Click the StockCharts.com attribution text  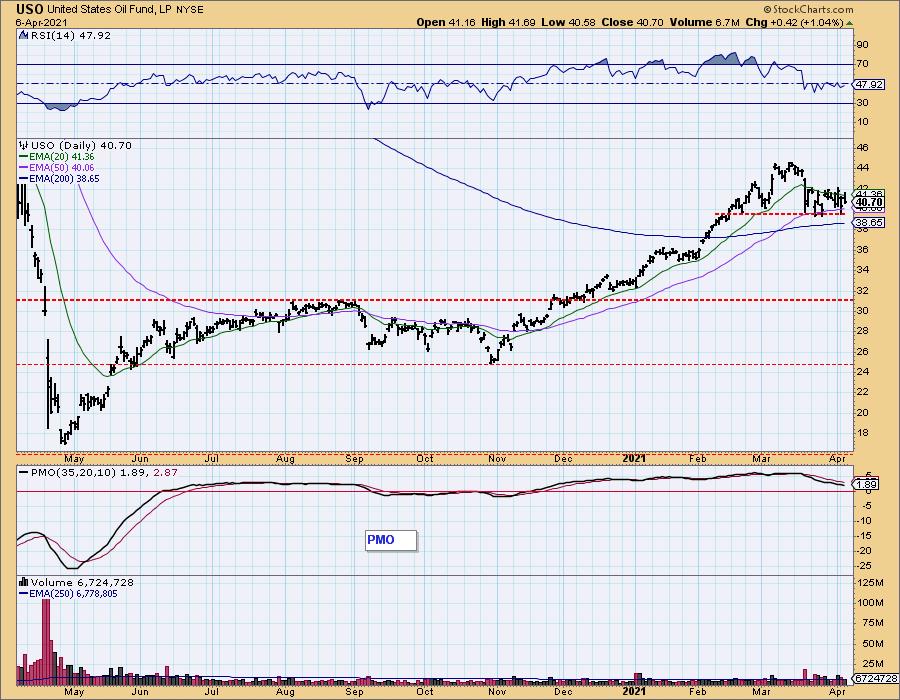click(808, 9)
